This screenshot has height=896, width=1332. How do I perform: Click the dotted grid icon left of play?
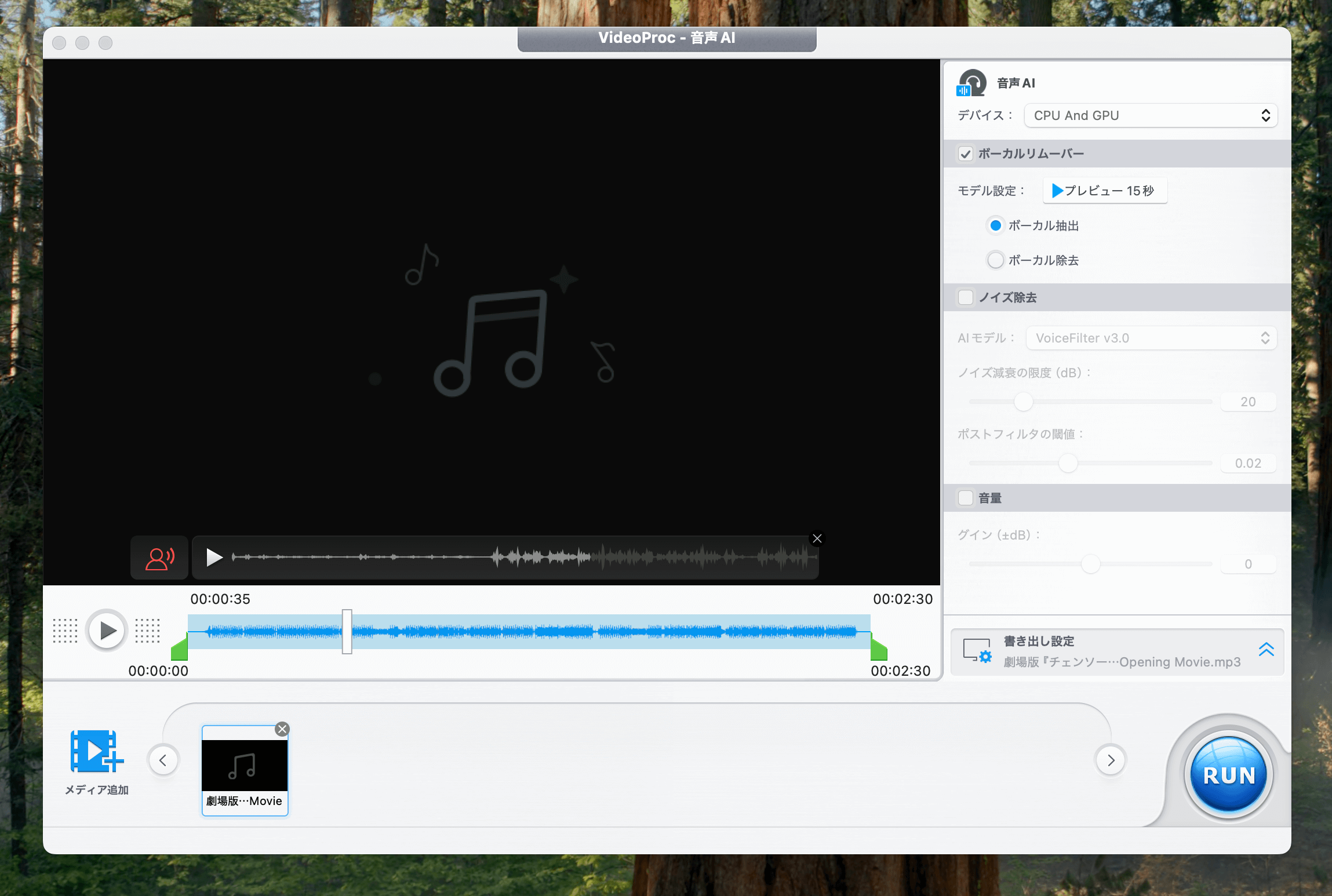[x=65, y=631]
